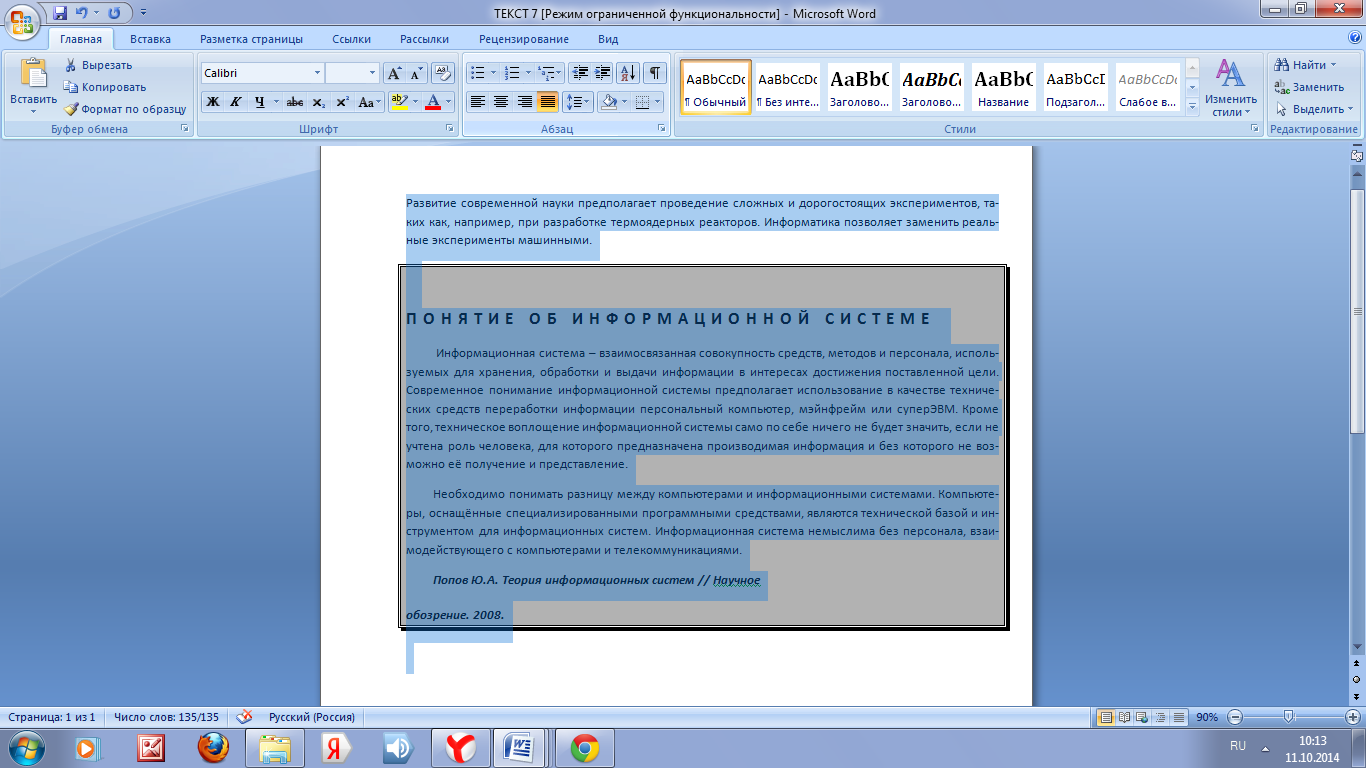Copy selection with Копировать

click(105, 87)
